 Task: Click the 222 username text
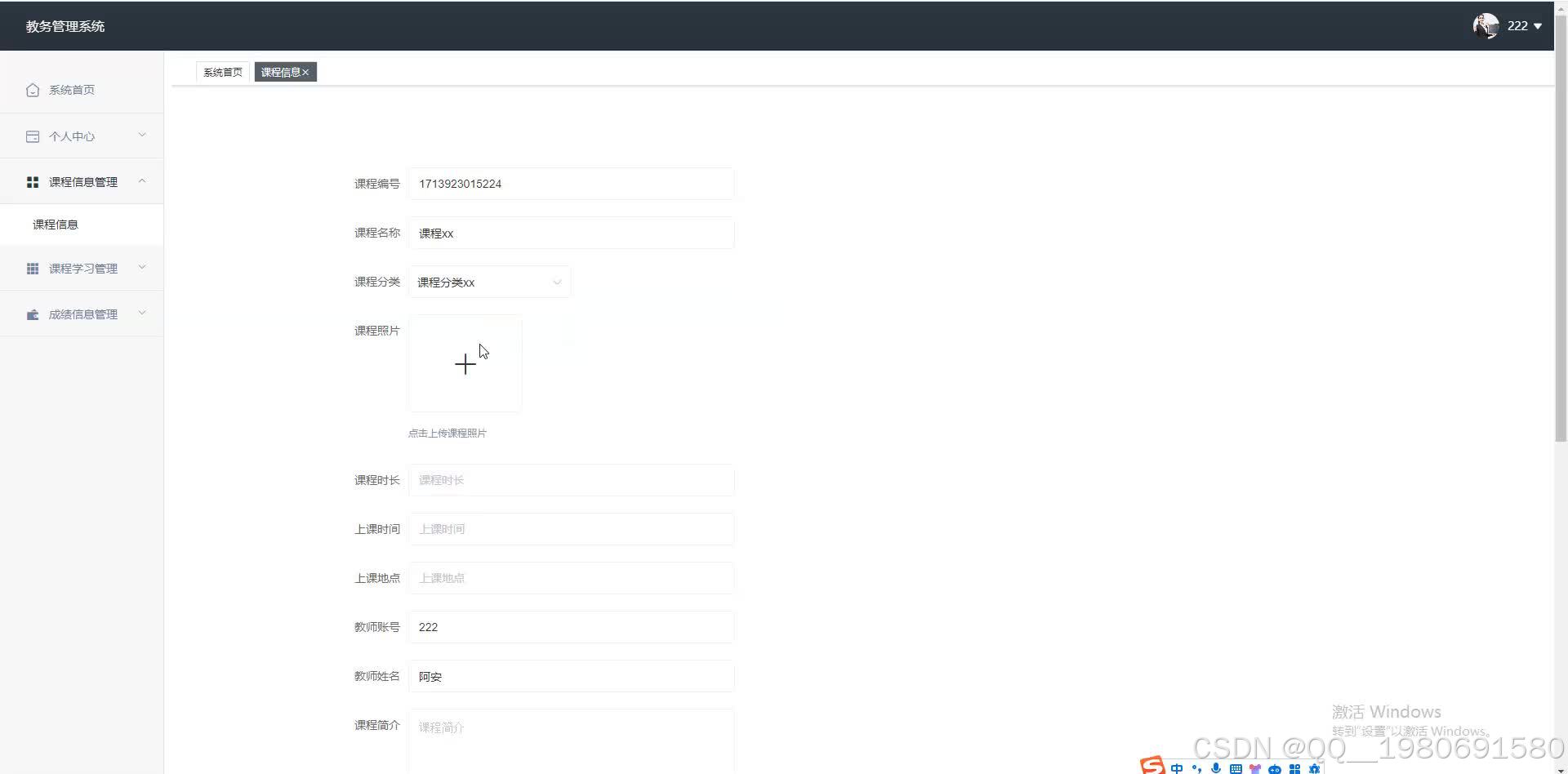click(x=1517, y=26)
